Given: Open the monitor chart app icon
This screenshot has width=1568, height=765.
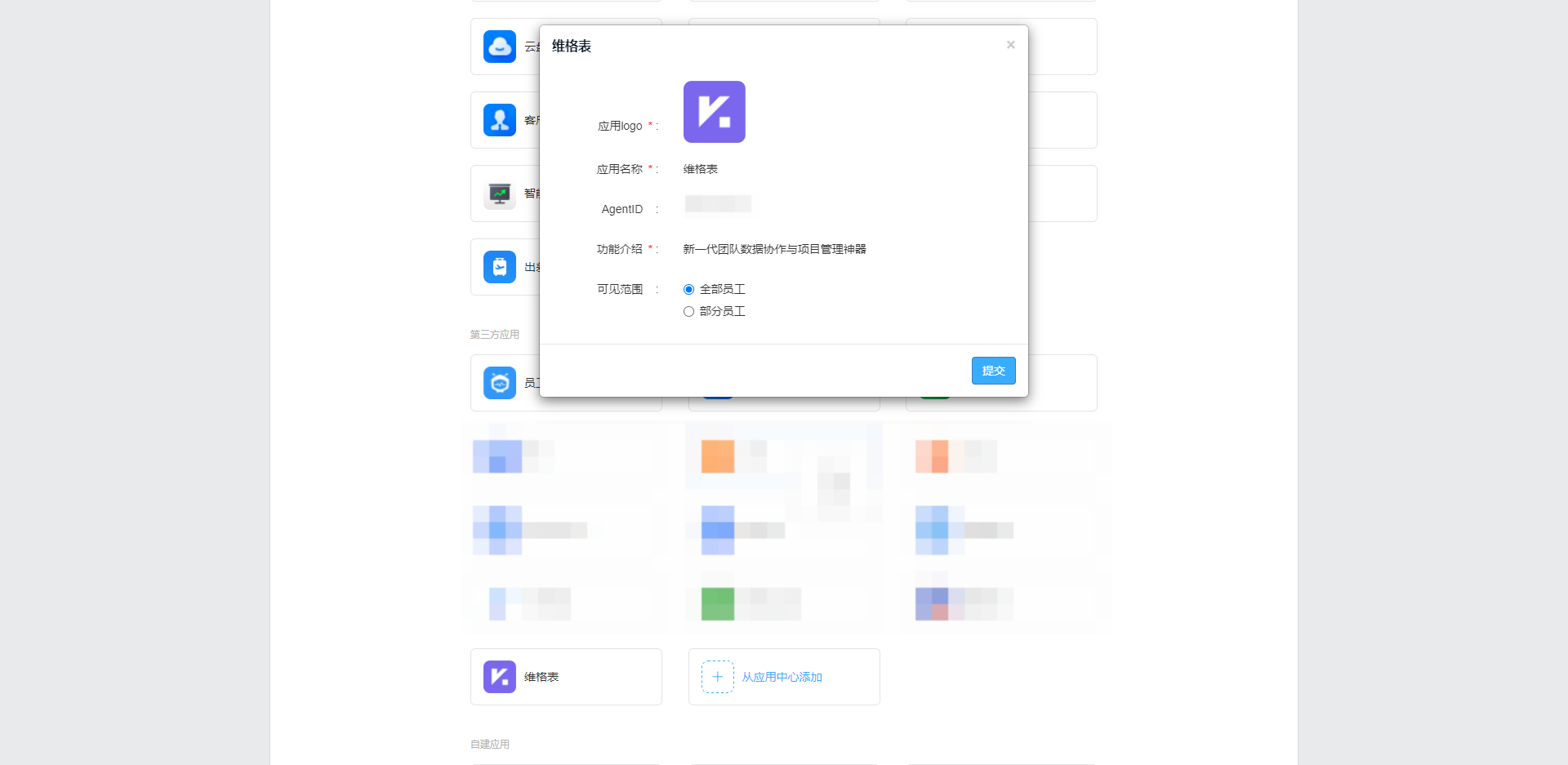Looking at the screenshot, I should point(499,193).
